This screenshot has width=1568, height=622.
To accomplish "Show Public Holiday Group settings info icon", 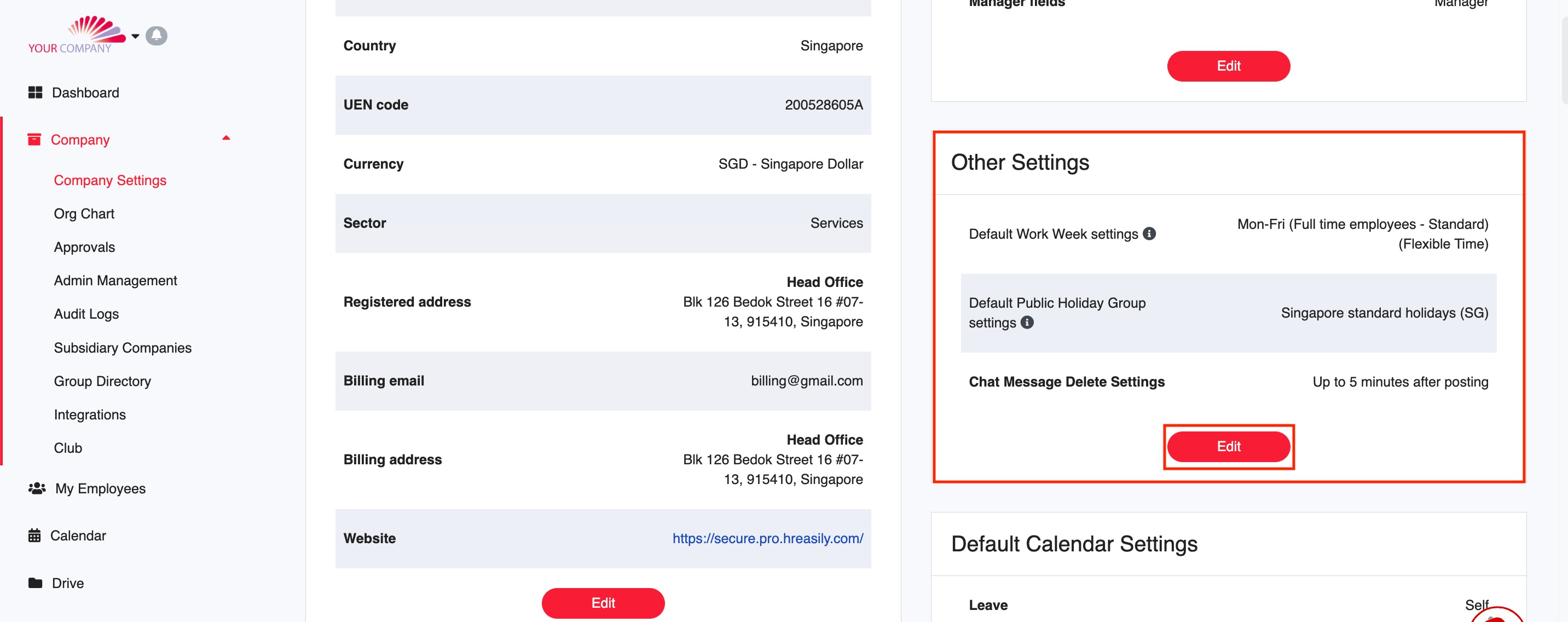I will tap(1027, 322).
